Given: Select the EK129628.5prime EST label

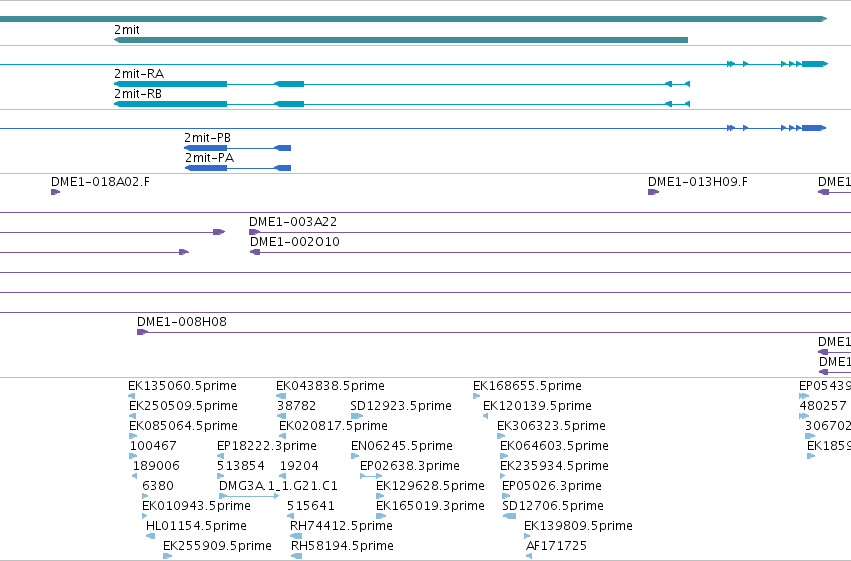Looking at the screenshot, I should click(430, 486).
